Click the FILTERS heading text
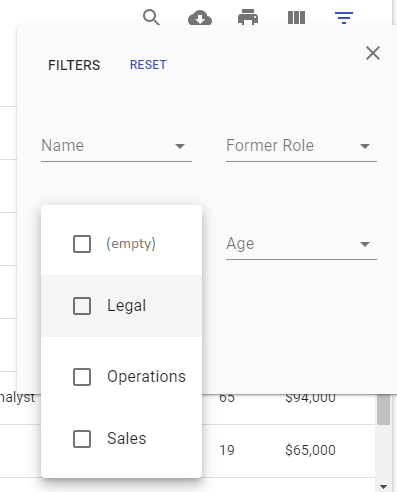 (x=74, y=65)
